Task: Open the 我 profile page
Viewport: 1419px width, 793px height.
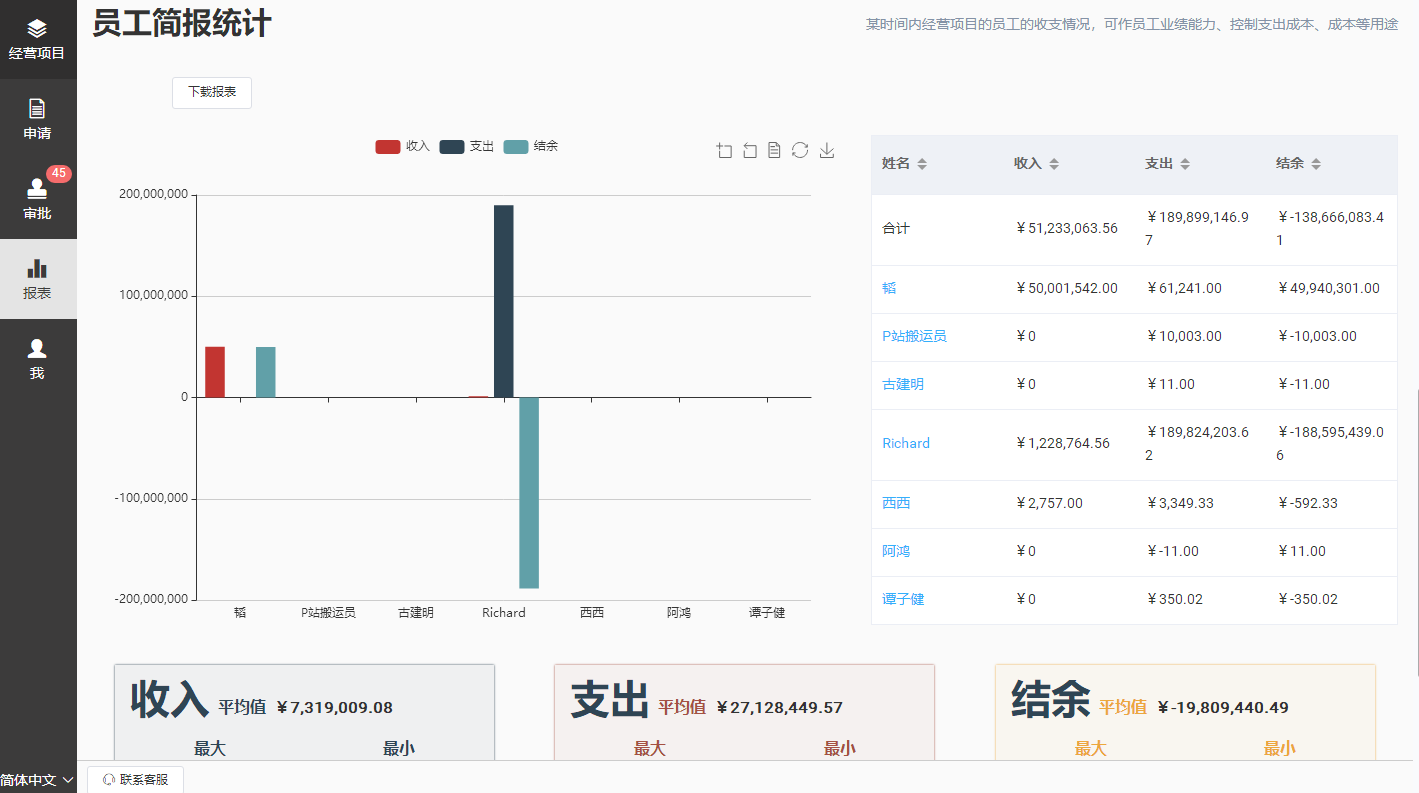Action: coord(38,359)
